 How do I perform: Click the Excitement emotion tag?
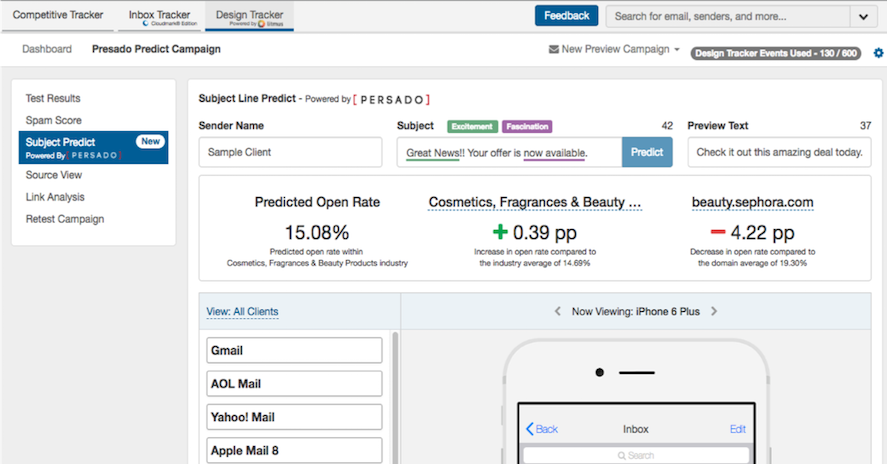click(x=472, y=126)
